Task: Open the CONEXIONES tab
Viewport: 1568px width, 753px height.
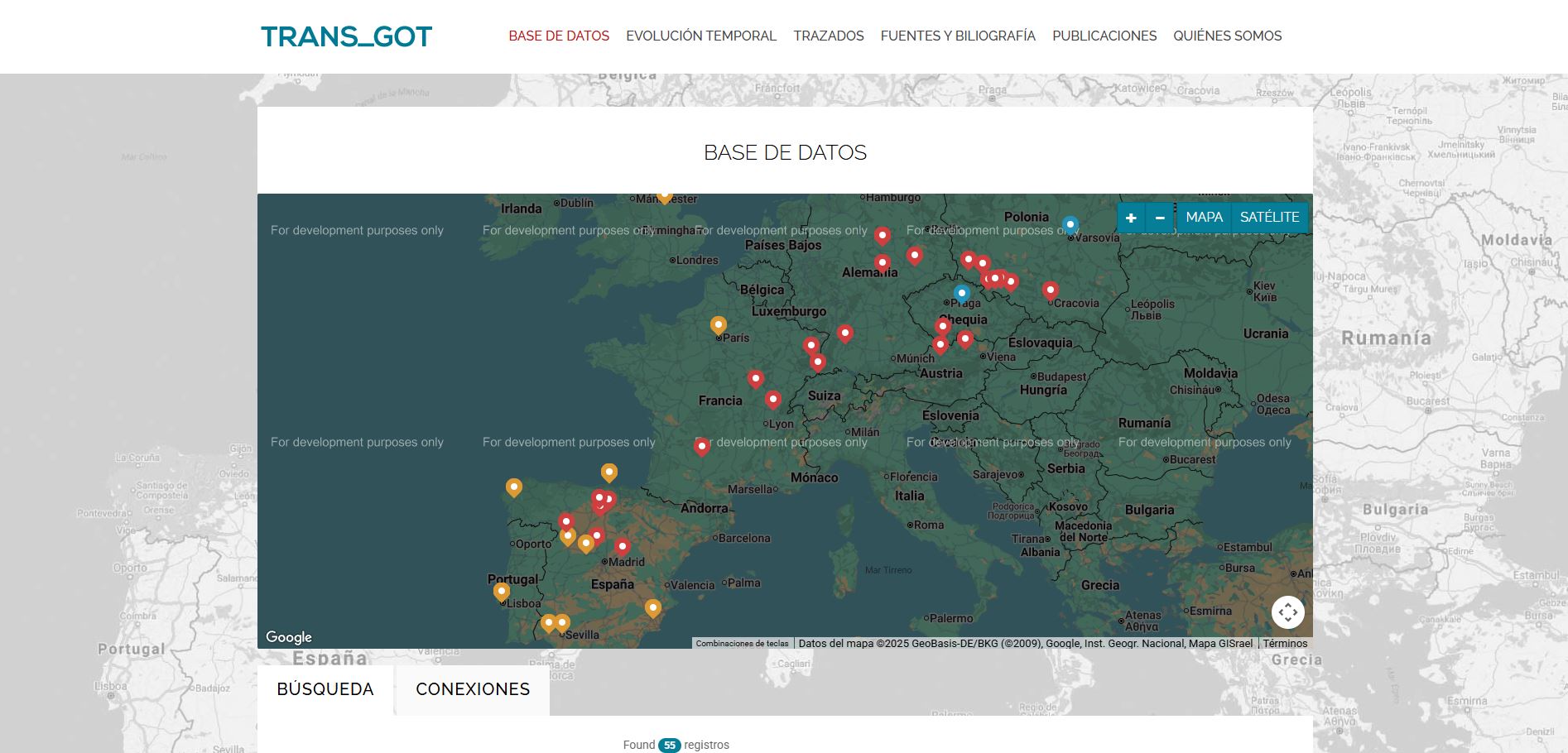Action: pos(473,689)
